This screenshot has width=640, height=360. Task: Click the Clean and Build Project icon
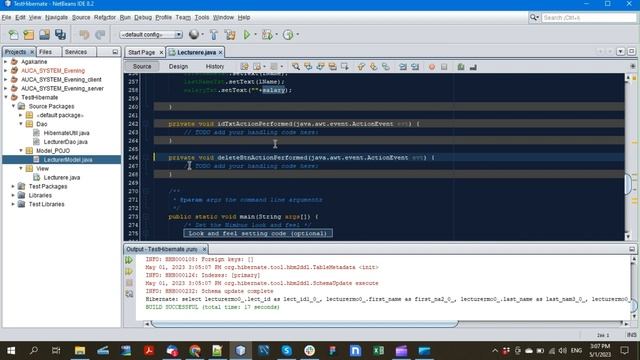(x=230, y=35)
